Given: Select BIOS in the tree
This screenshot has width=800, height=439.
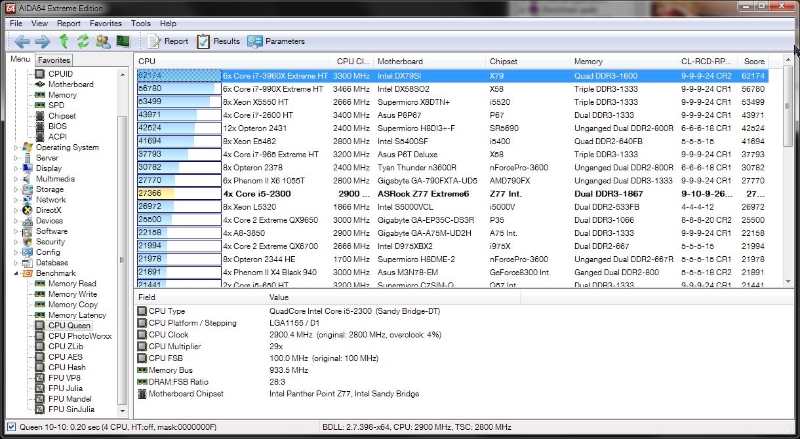Looking at the screenshot, I should pos(57,126).
